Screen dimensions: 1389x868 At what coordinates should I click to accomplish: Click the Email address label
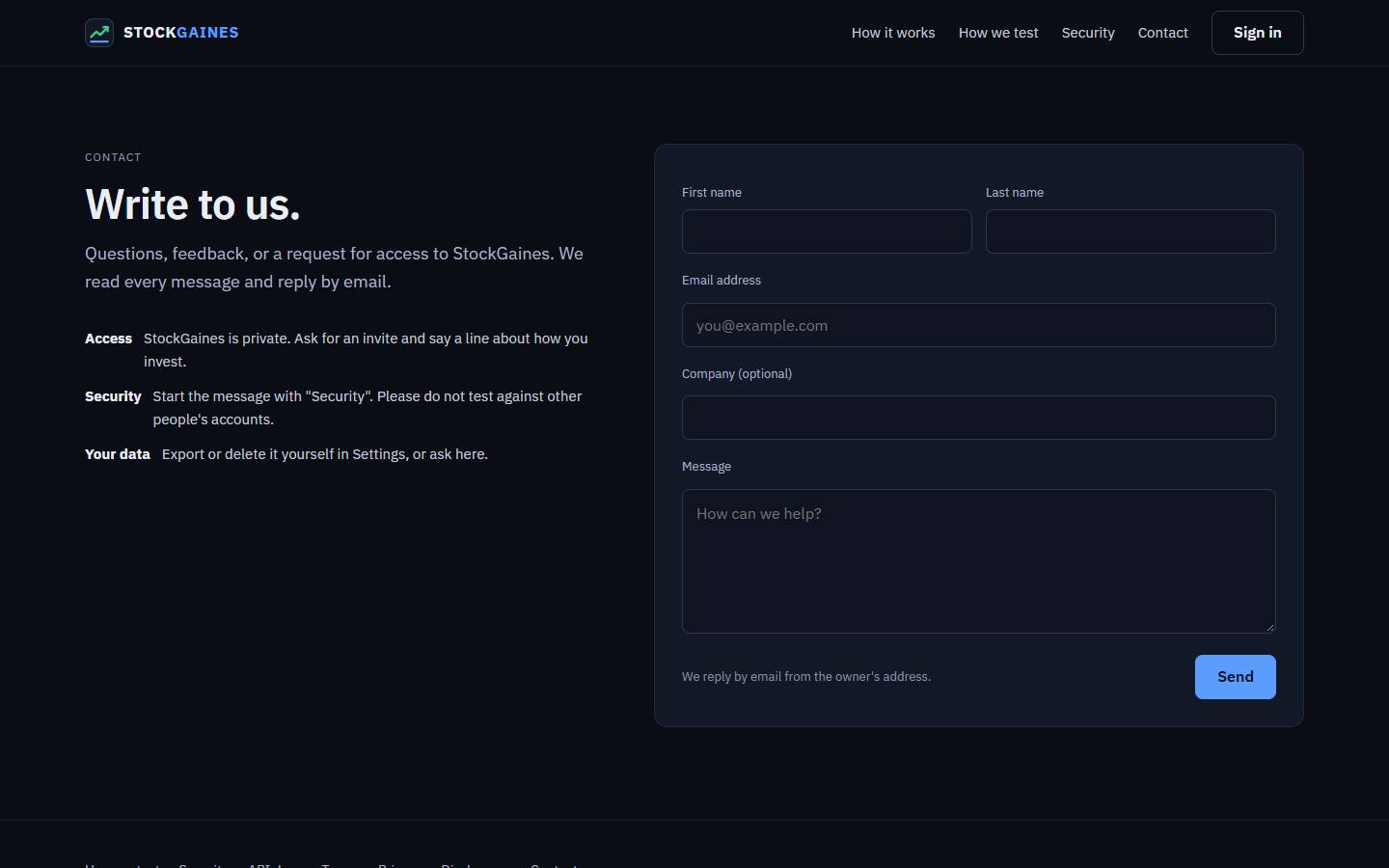click(722, 281)
